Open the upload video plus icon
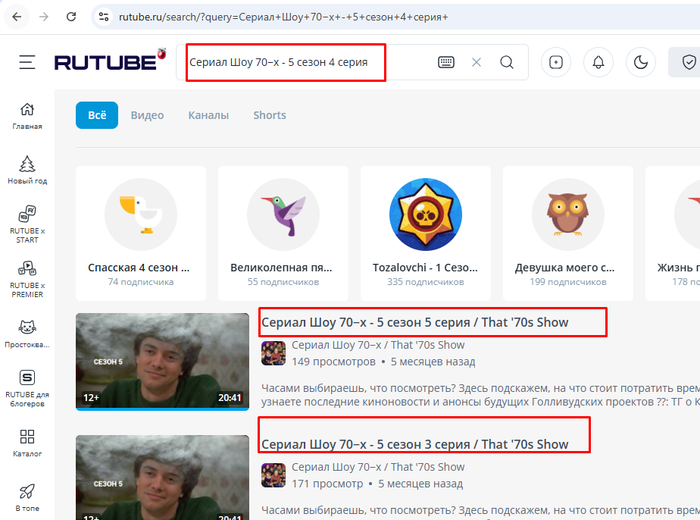 point(556,62)
